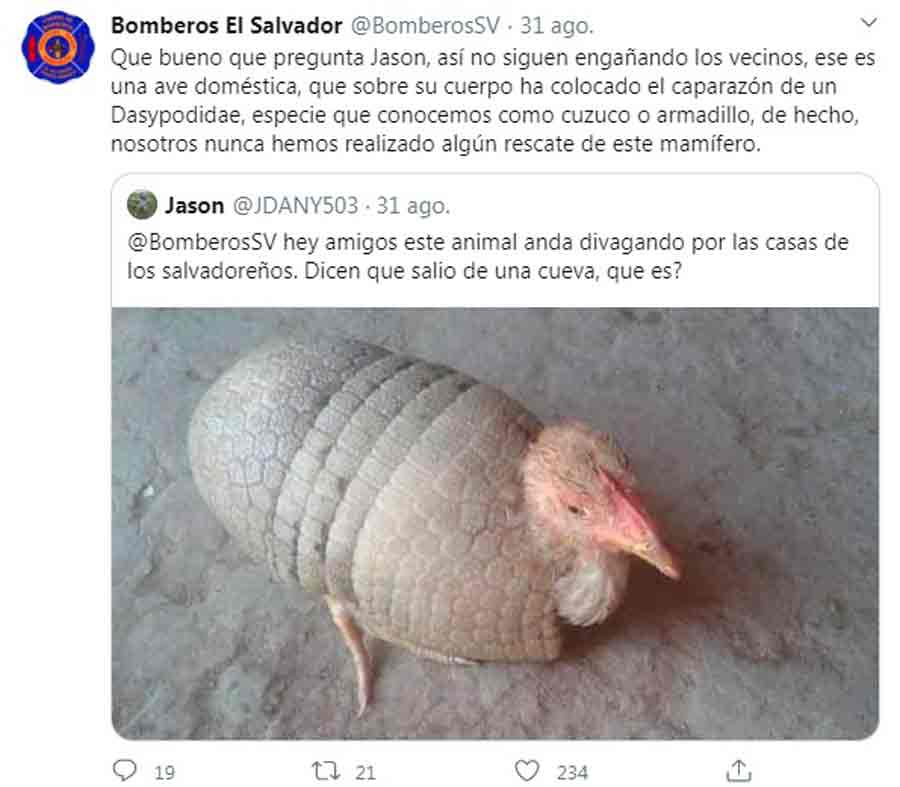Viewport: 900px width, 787px height.
Task: View the 19 replies count
Action: click(164, 772)
